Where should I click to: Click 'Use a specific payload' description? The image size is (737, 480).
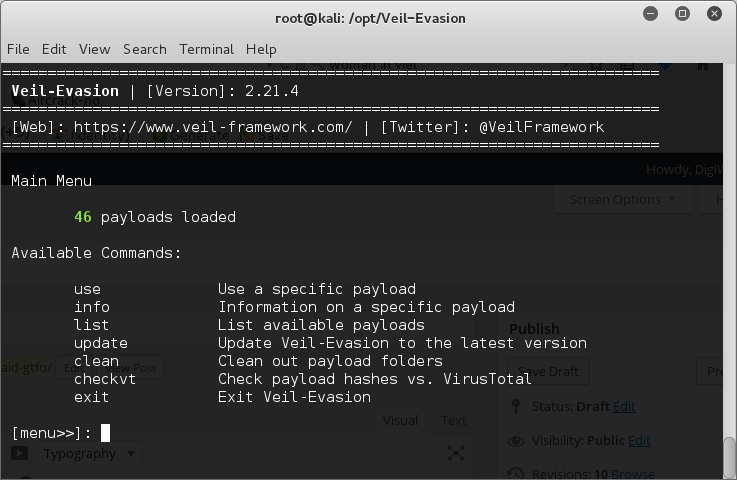(x=317, y=289)
